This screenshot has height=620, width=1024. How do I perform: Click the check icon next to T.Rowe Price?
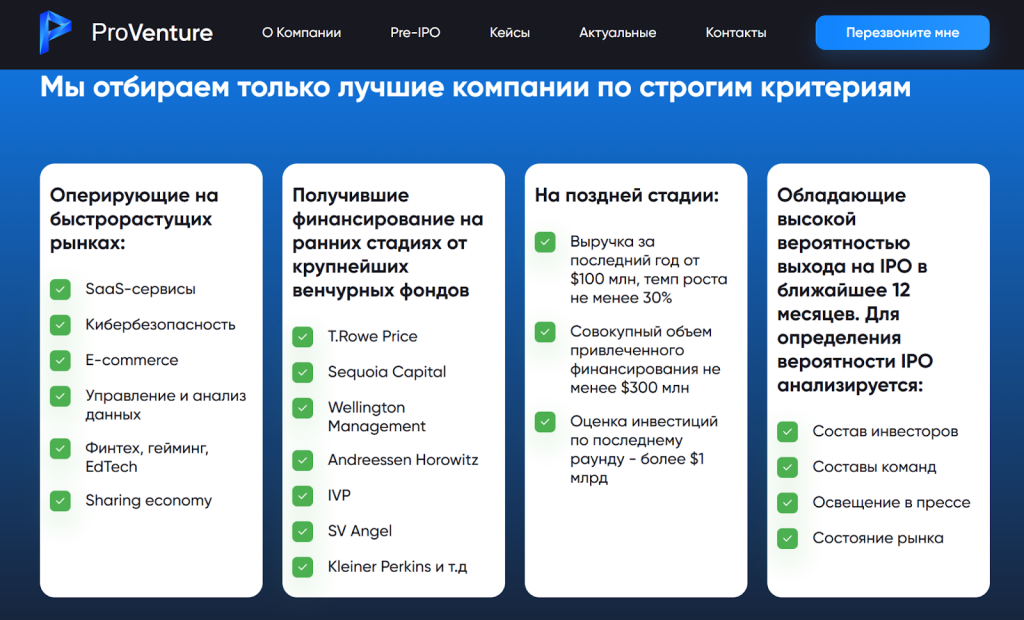[x=303, y=337]
